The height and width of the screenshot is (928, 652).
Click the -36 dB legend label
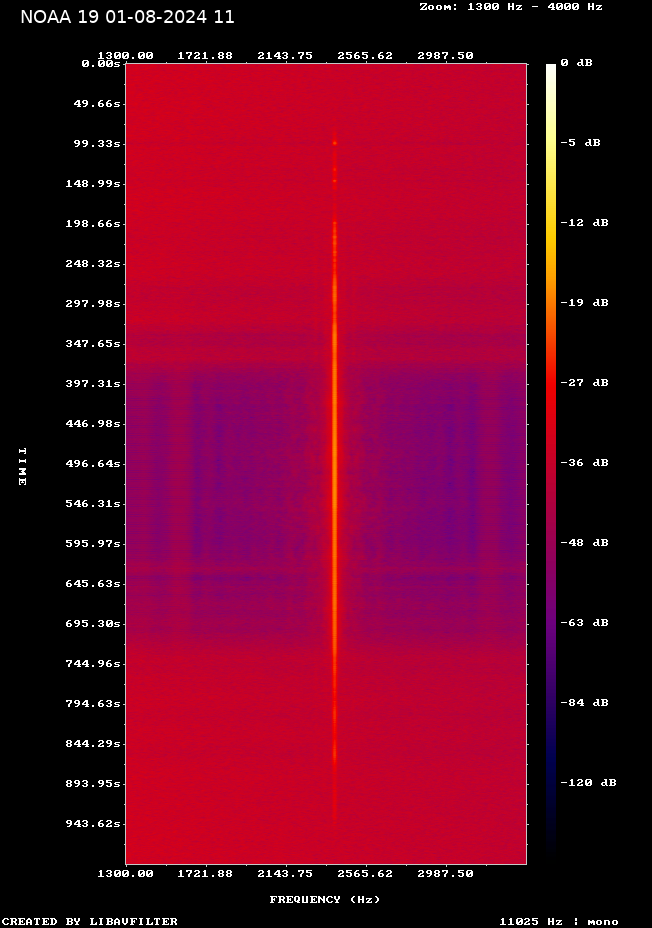pos(585,462)
